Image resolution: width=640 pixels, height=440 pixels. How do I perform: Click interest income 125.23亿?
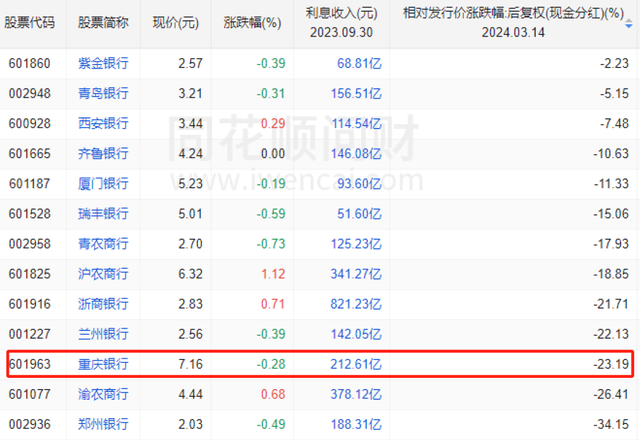pyautogui.click(x=356, y=244)
